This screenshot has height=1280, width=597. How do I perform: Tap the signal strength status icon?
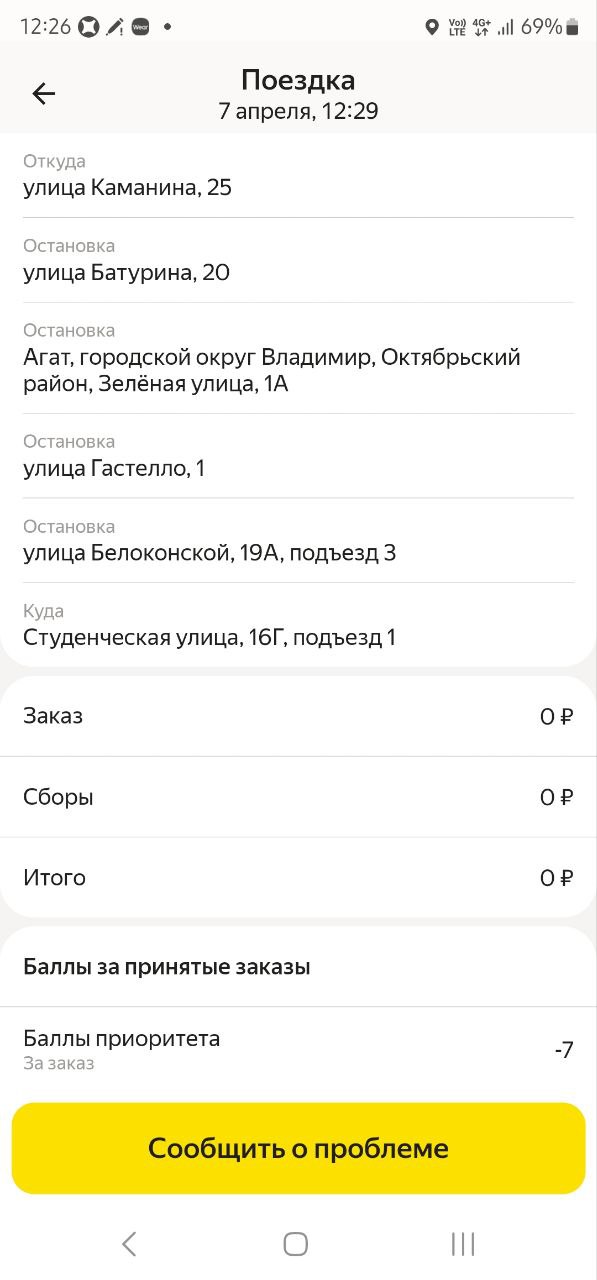[505, 27]
